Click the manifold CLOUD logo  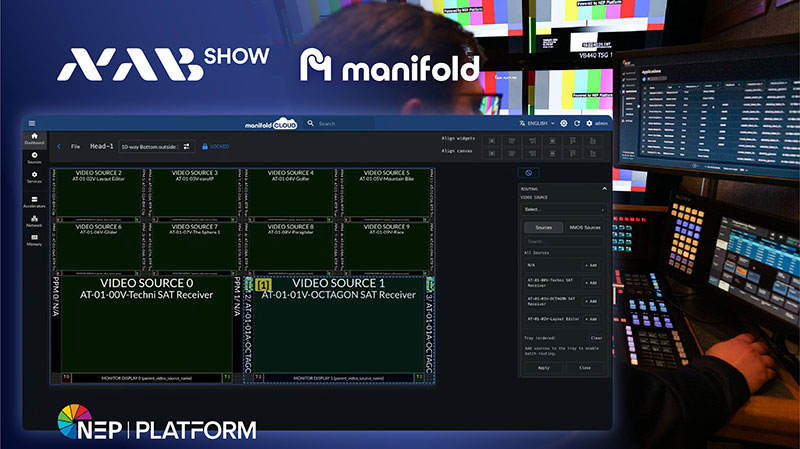click(270, 124)
